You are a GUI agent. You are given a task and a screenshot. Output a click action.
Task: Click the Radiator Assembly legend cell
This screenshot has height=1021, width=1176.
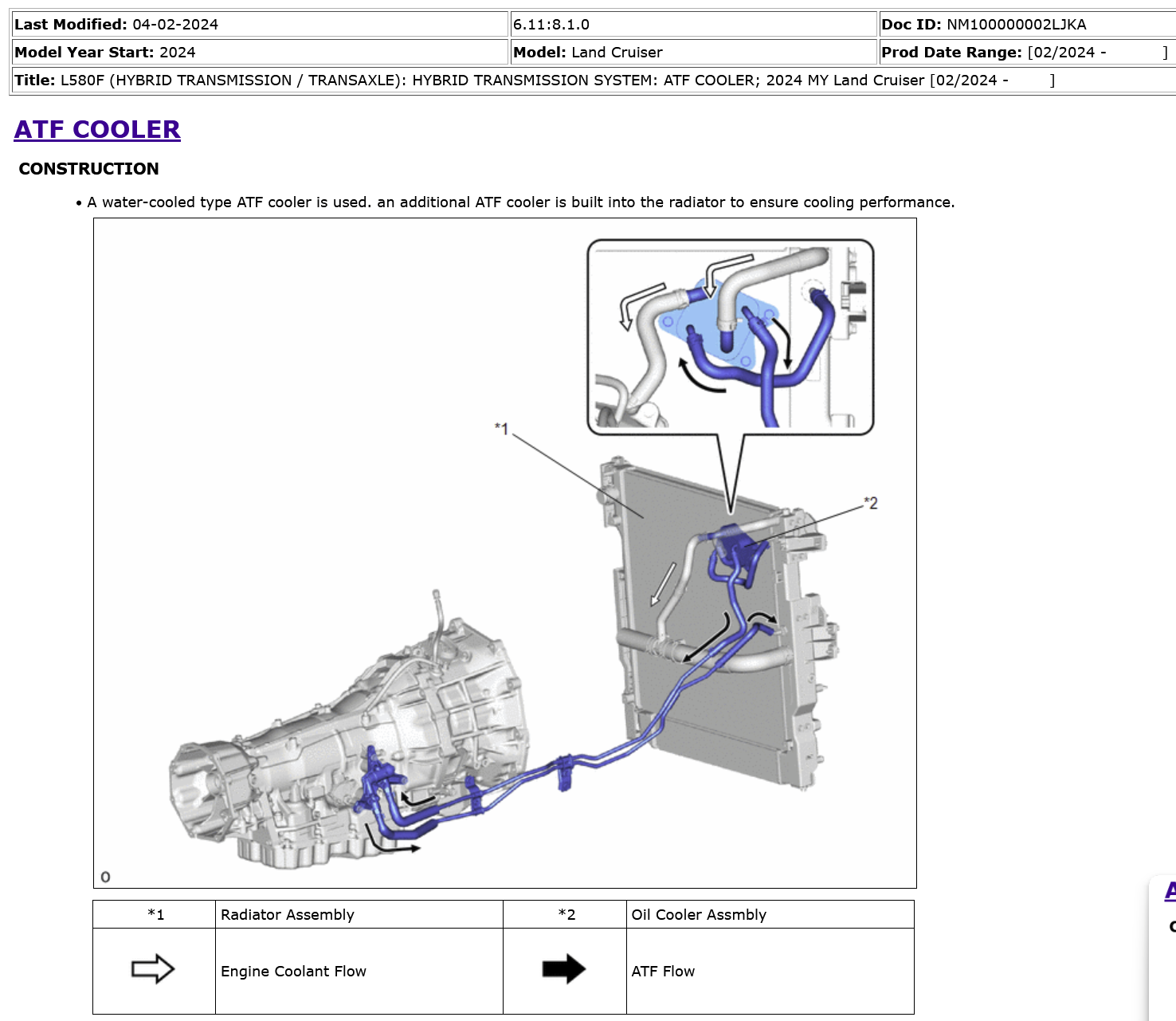pyautogui.click(x=359, y=914)
